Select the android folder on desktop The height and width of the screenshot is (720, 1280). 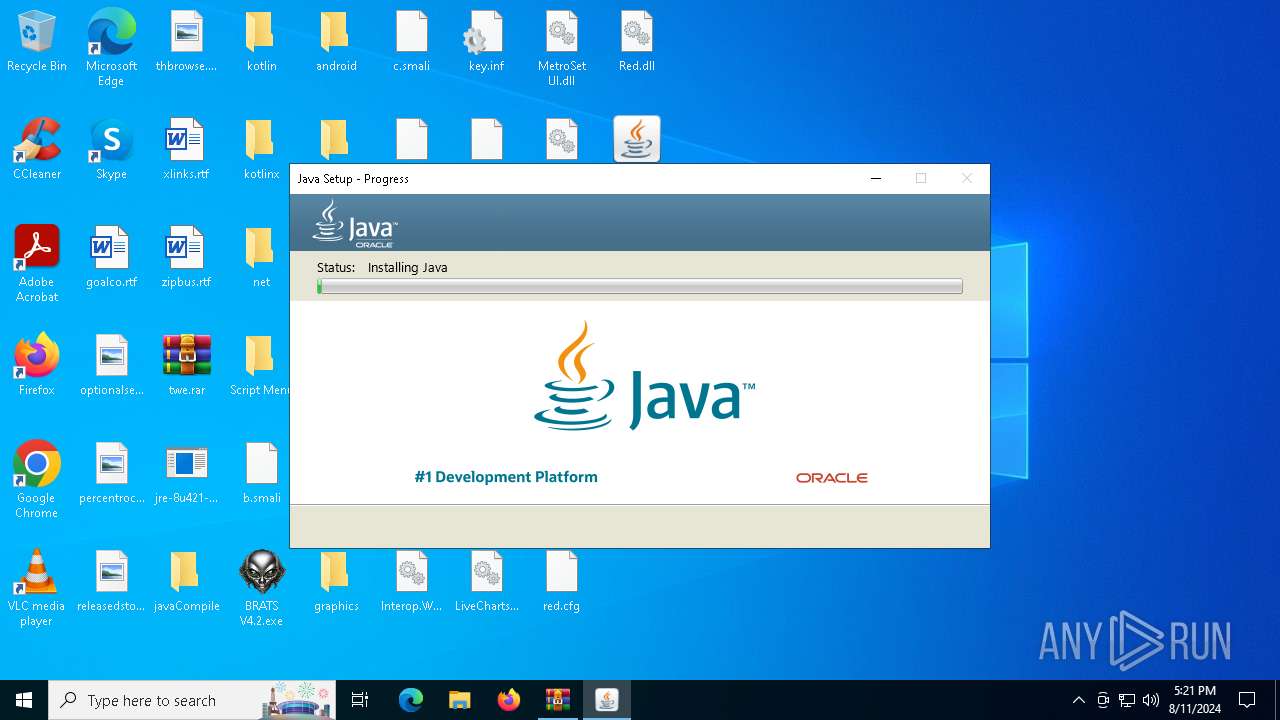pos(336,42)
